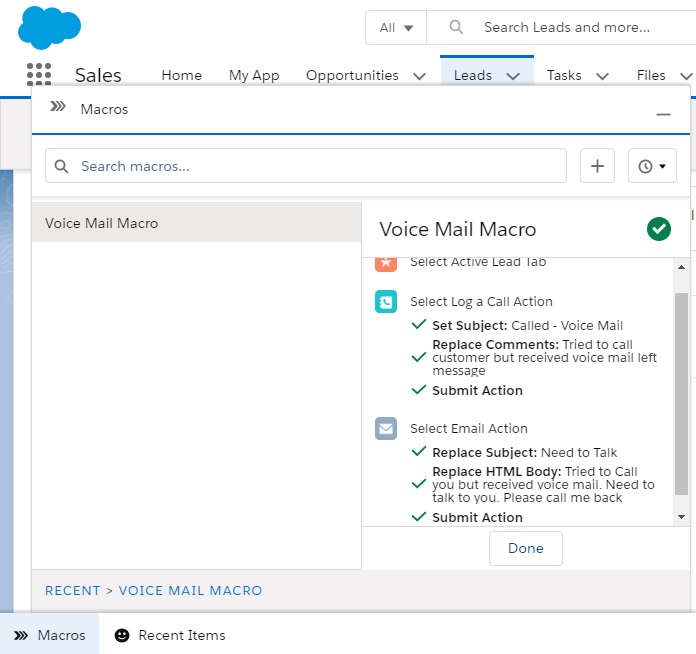Select the Leads tab
Viewport: 696px width, 654px height.
(x=473, y=75)
